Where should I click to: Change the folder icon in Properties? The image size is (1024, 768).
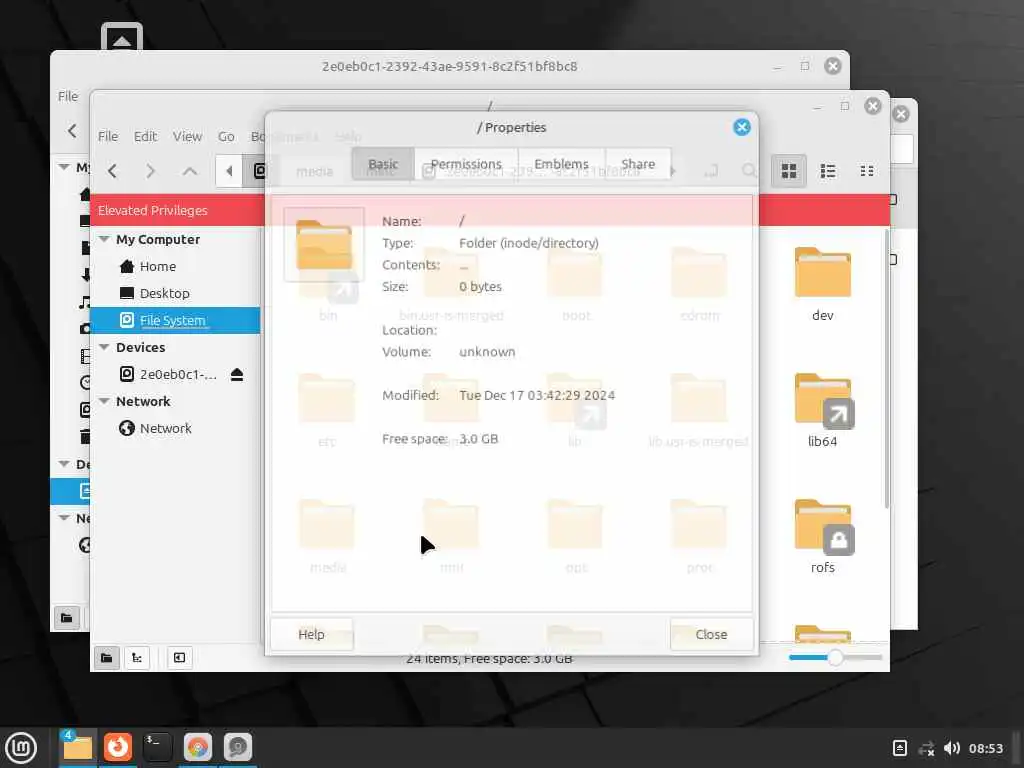324,245
